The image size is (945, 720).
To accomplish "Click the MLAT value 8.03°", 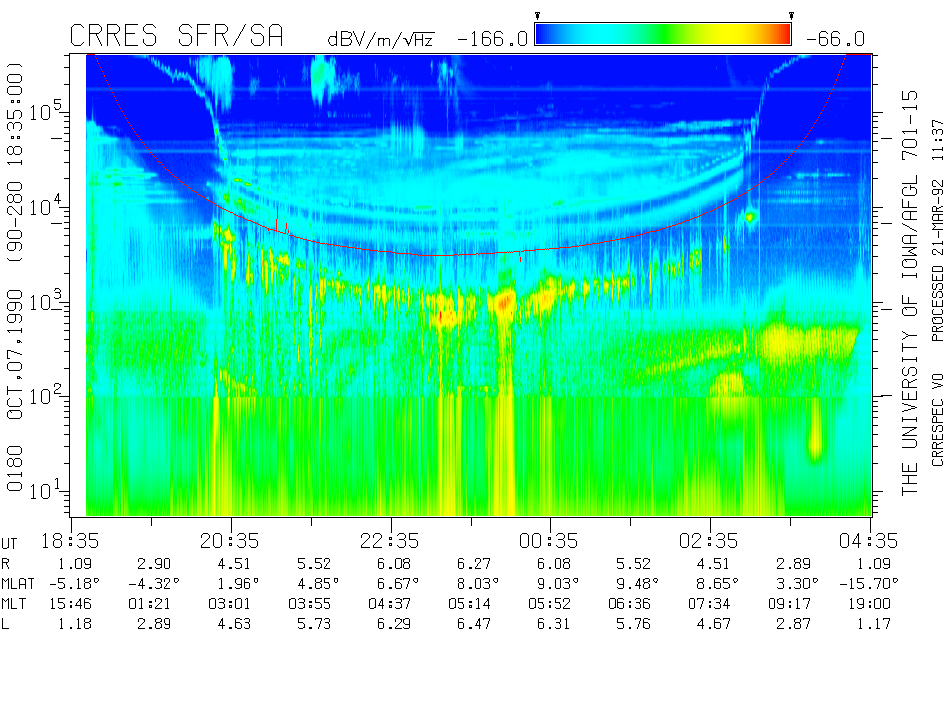I will [501, 583].
